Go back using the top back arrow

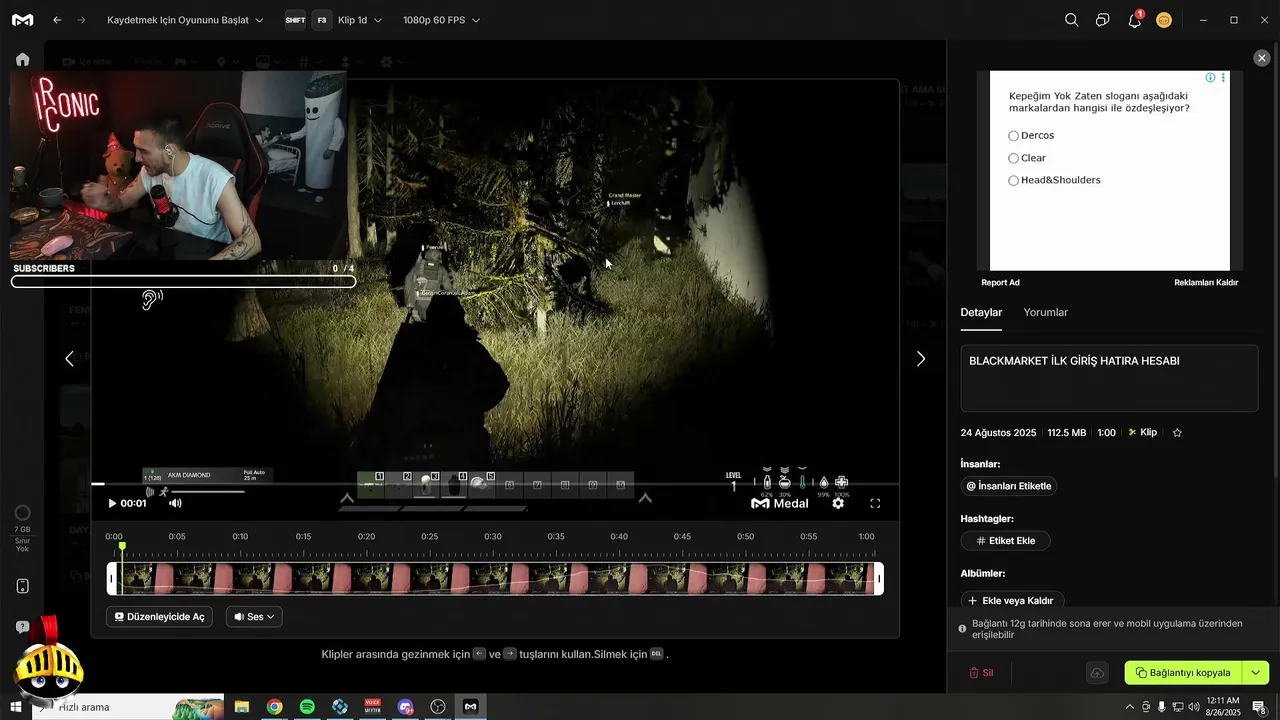tap(57, 20)
